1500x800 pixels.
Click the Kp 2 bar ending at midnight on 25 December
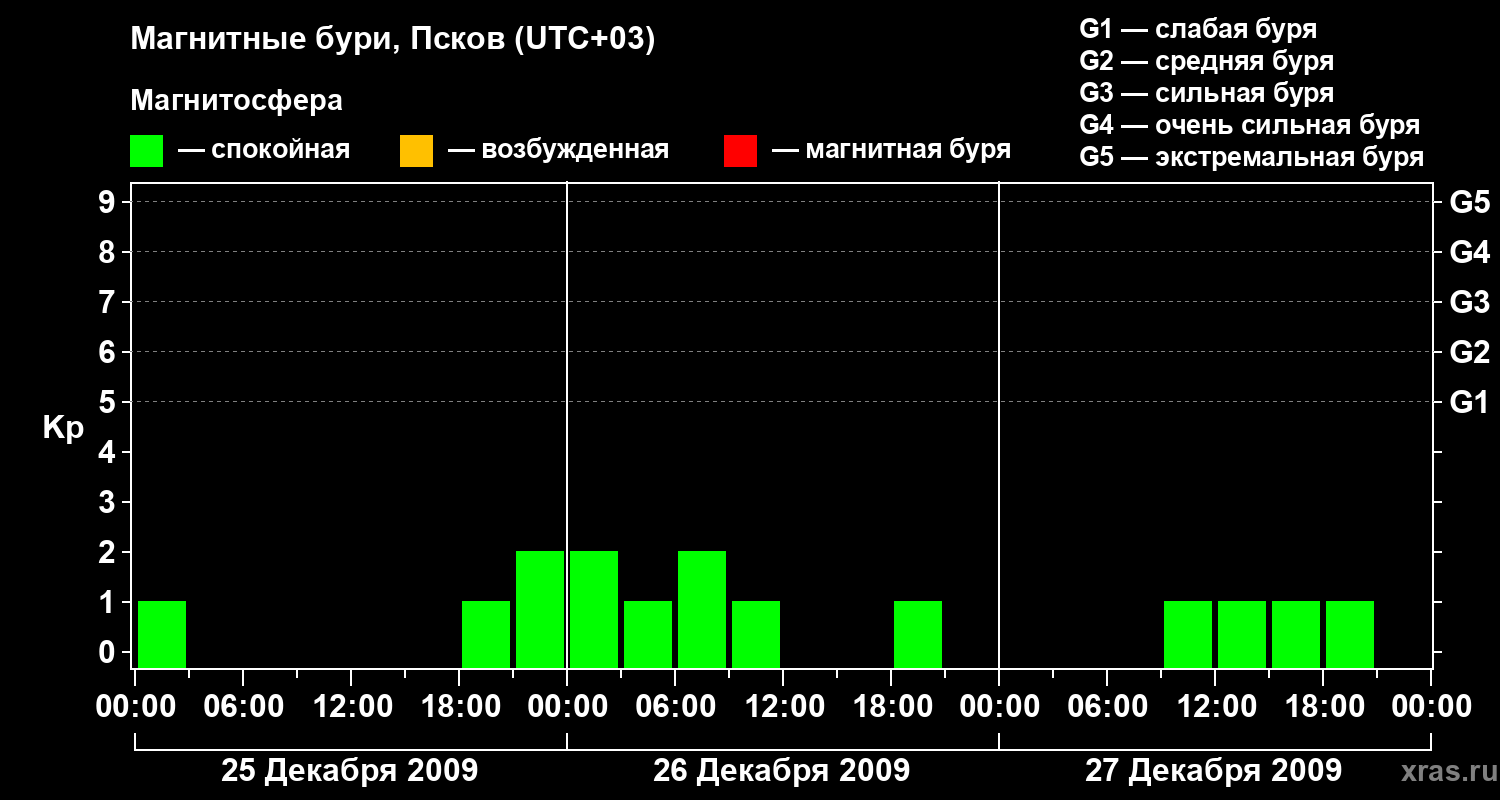540,610
